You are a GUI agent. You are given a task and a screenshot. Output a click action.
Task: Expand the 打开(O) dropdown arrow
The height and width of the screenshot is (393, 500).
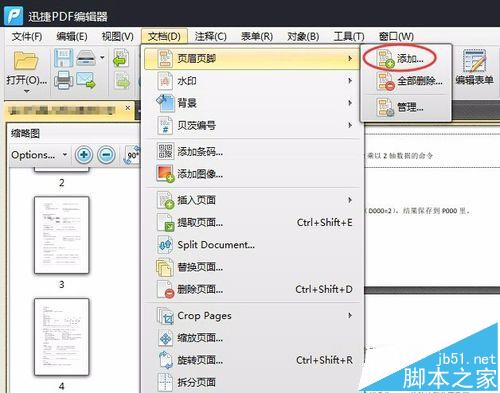click(26, 91)
